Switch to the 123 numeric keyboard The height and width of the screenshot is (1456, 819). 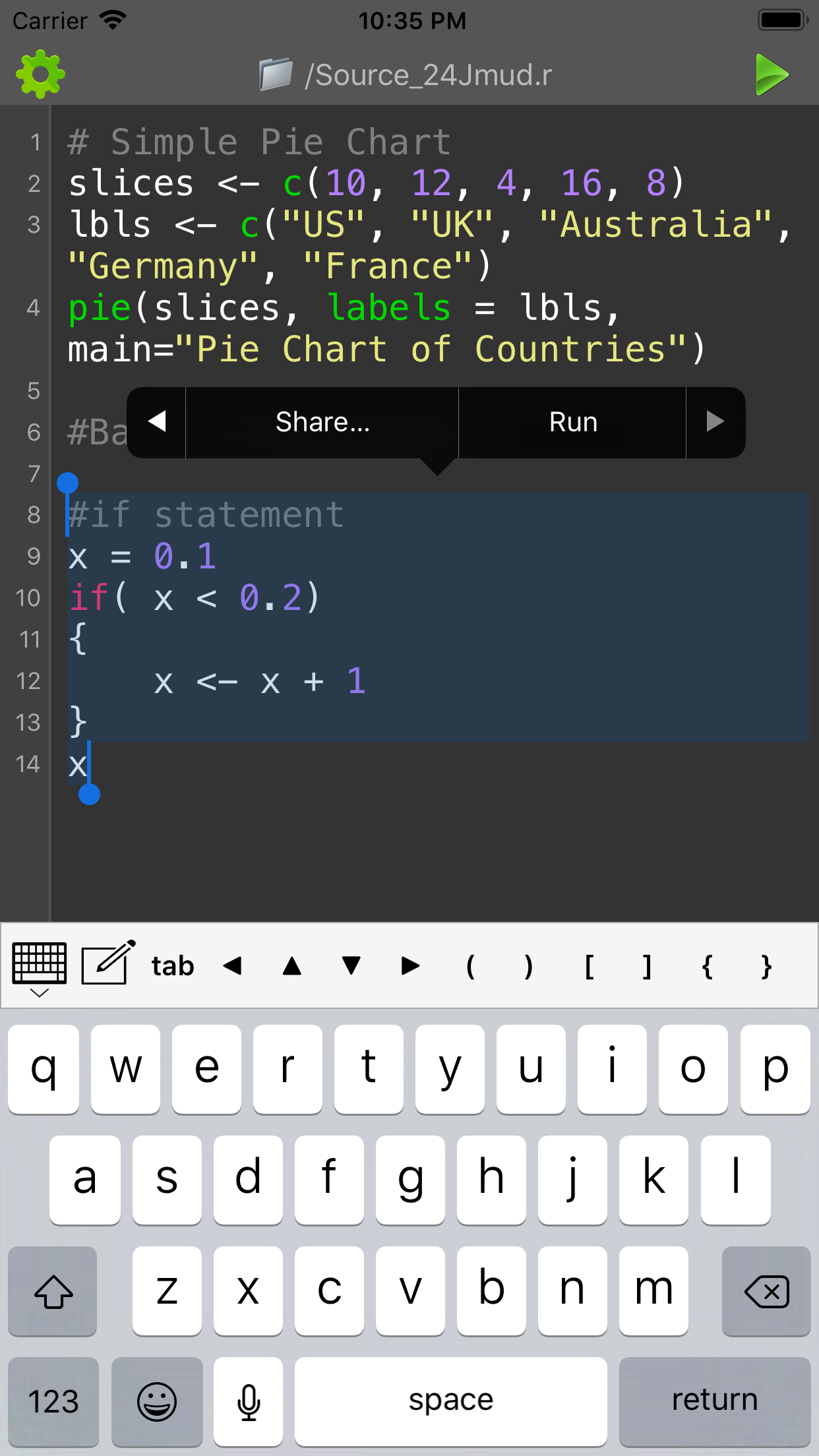pos(53,1401)
